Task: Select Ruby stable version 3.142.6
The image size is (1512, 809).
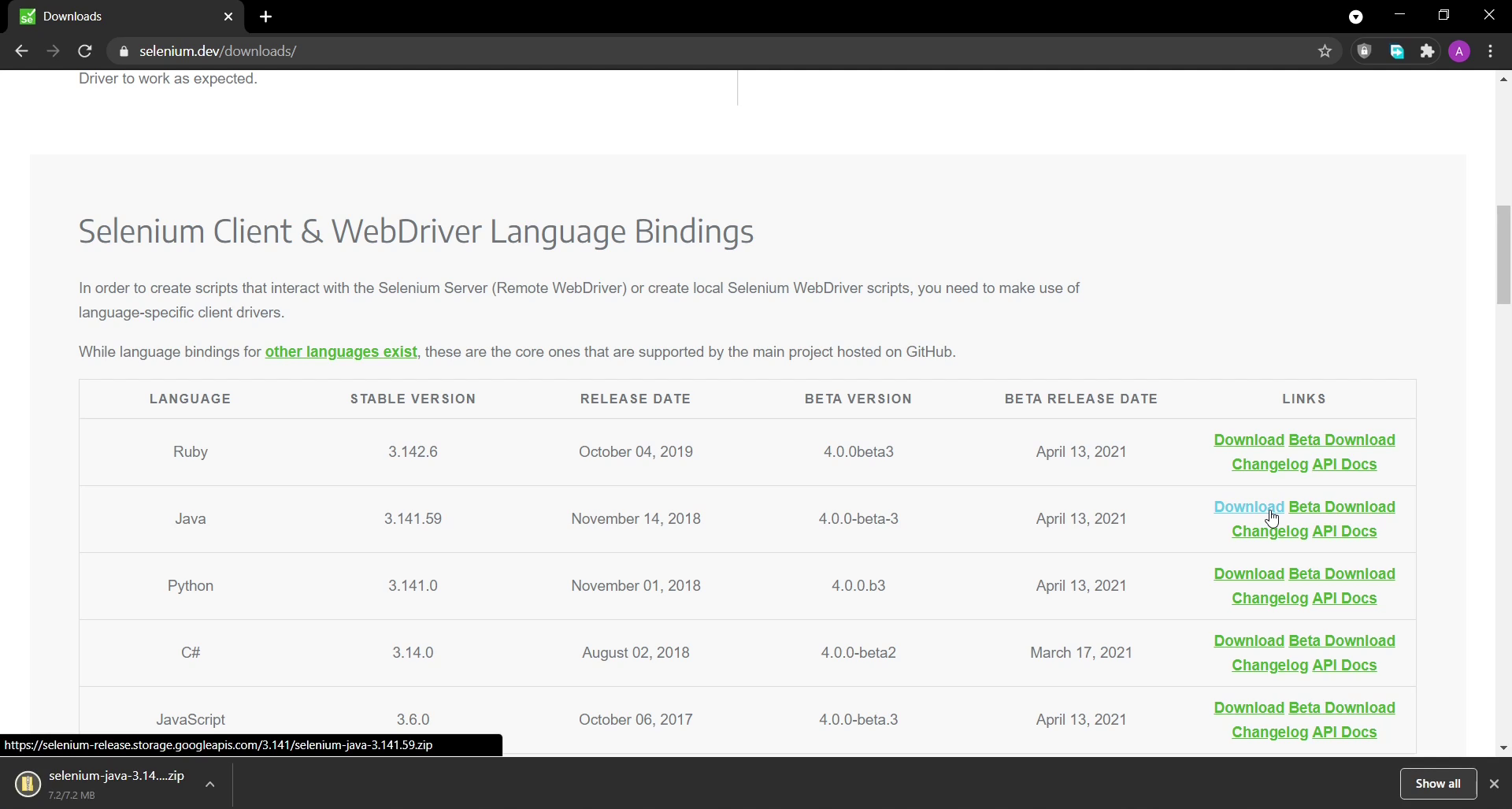Action: (x=413, y=452)
